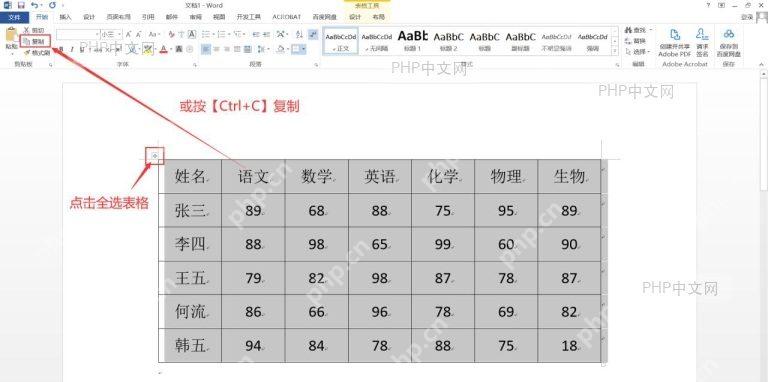Click the Ribbon Display Options icon
This screenshot has width=768, height=382.
[721, 5]
